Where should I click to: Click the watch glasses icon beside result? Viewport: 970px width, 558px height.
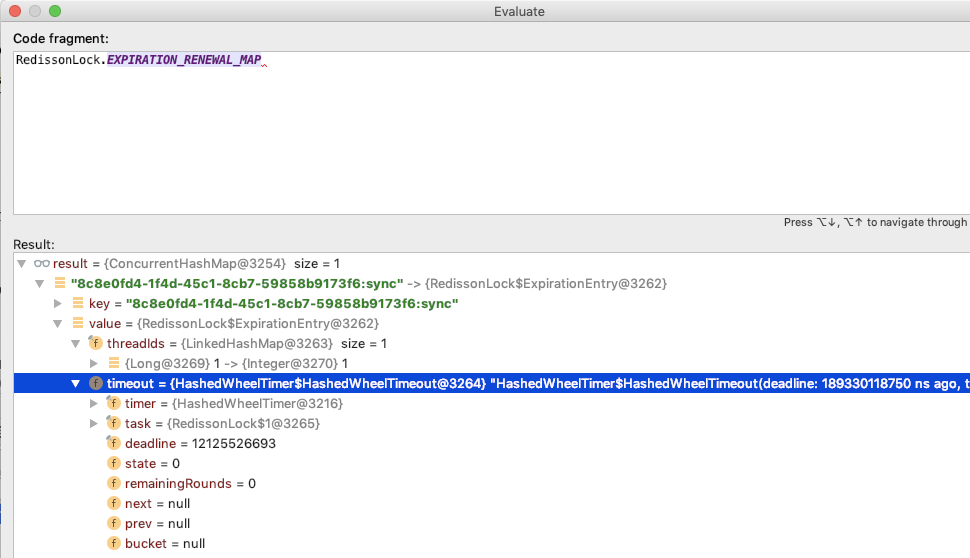pos(41,264)
